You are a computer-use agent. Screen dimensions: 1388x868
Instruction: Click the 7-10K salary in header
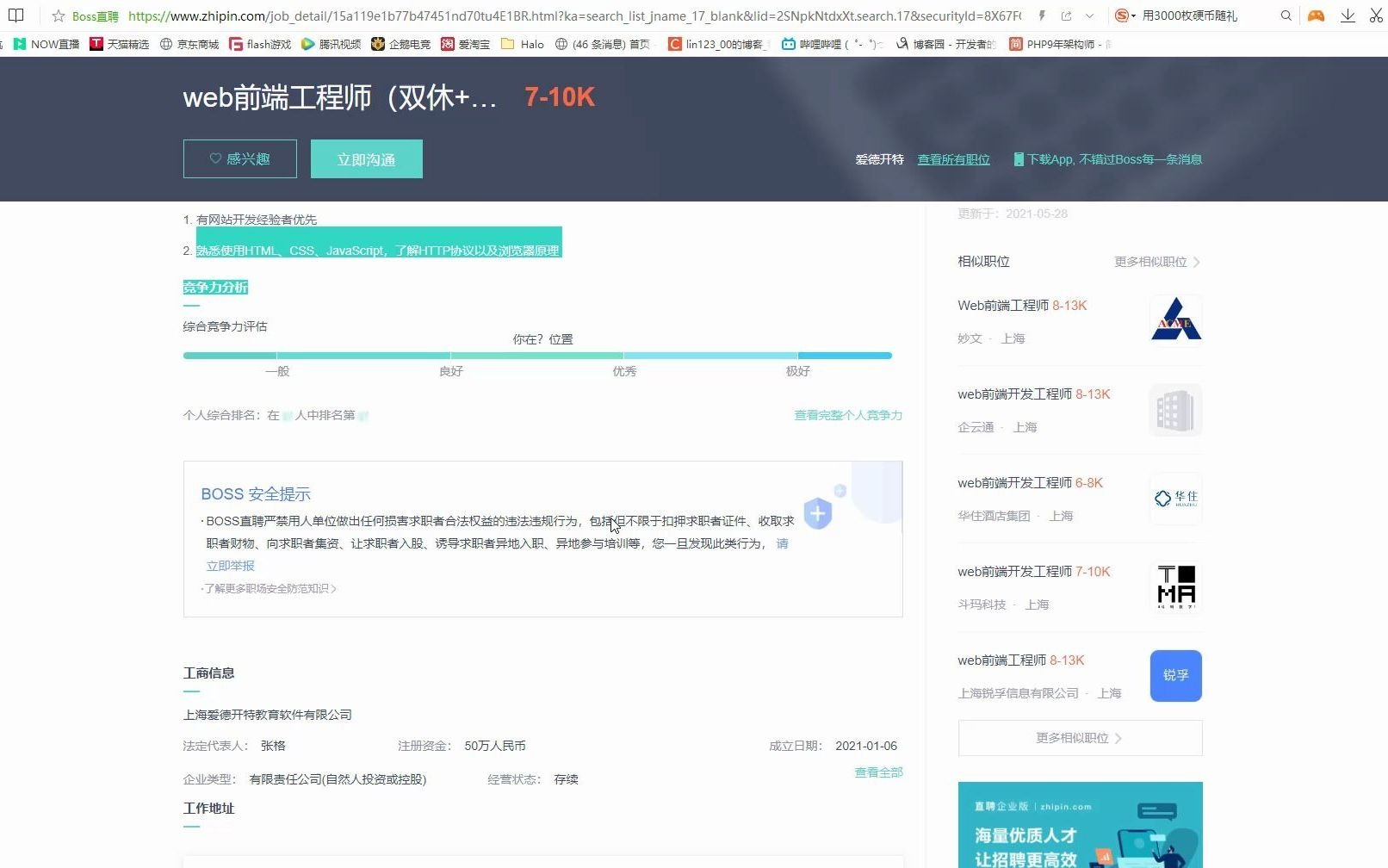pos(560,97)
